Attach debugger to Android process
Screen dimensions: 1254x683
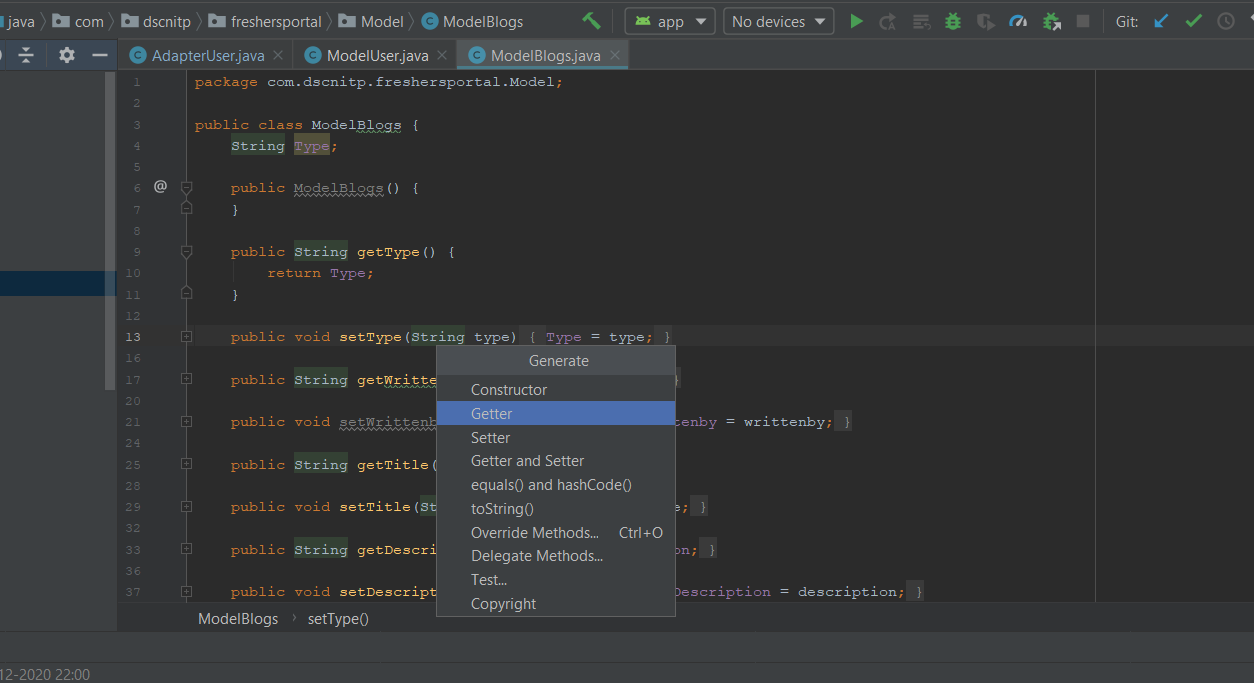tap(1051, 21)
